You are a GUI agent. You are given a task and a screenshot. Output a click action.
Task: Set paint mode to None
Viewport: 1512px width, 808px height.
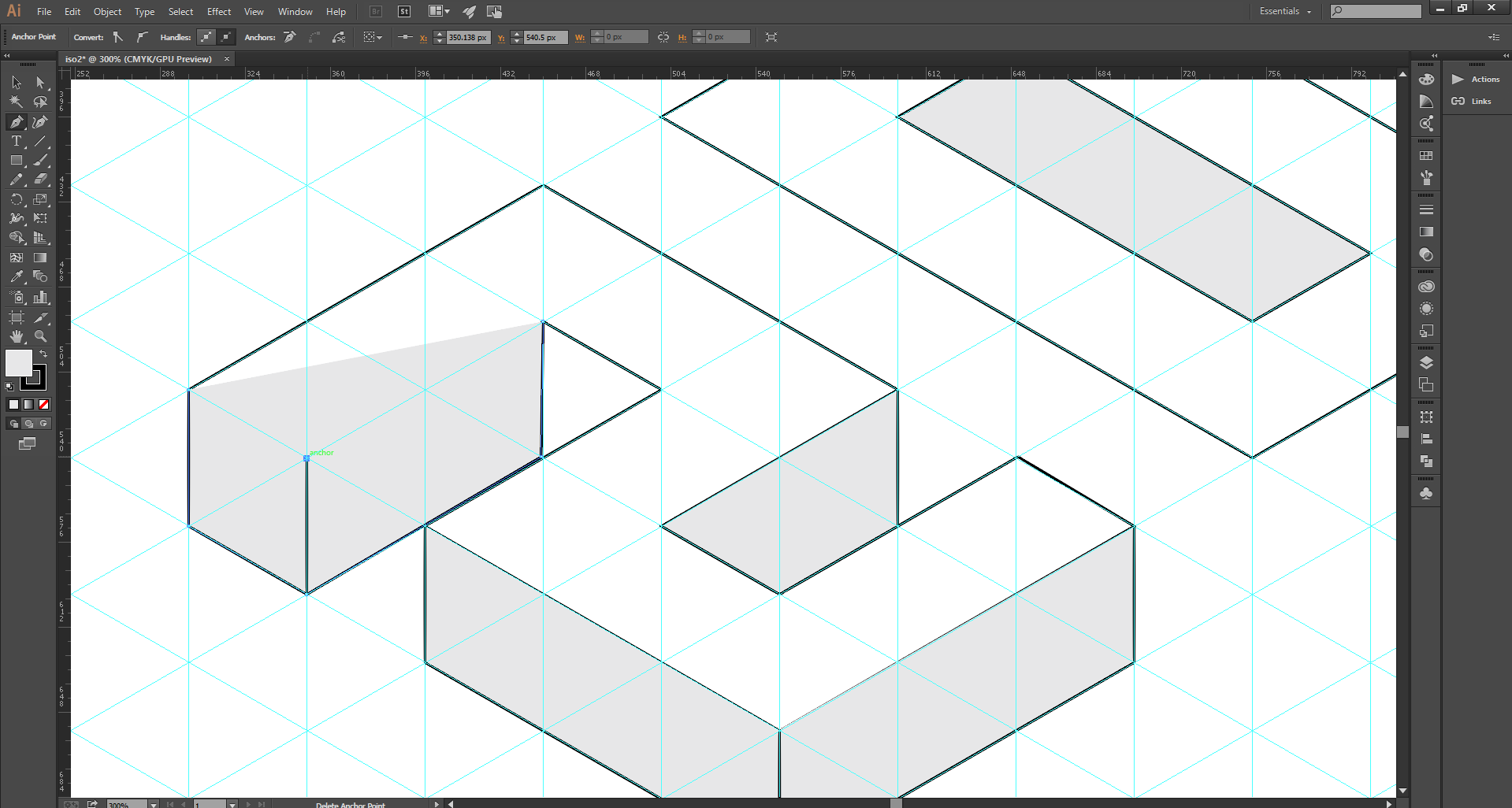click(x=44, y=404)
